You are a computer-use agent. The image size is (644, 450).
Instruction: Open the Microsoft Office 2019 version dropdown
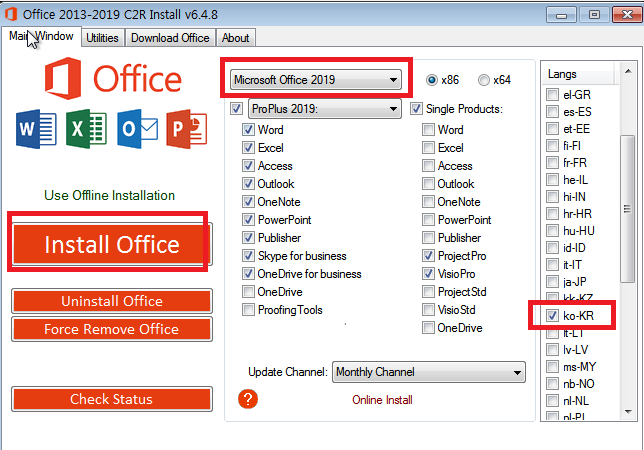315,79
